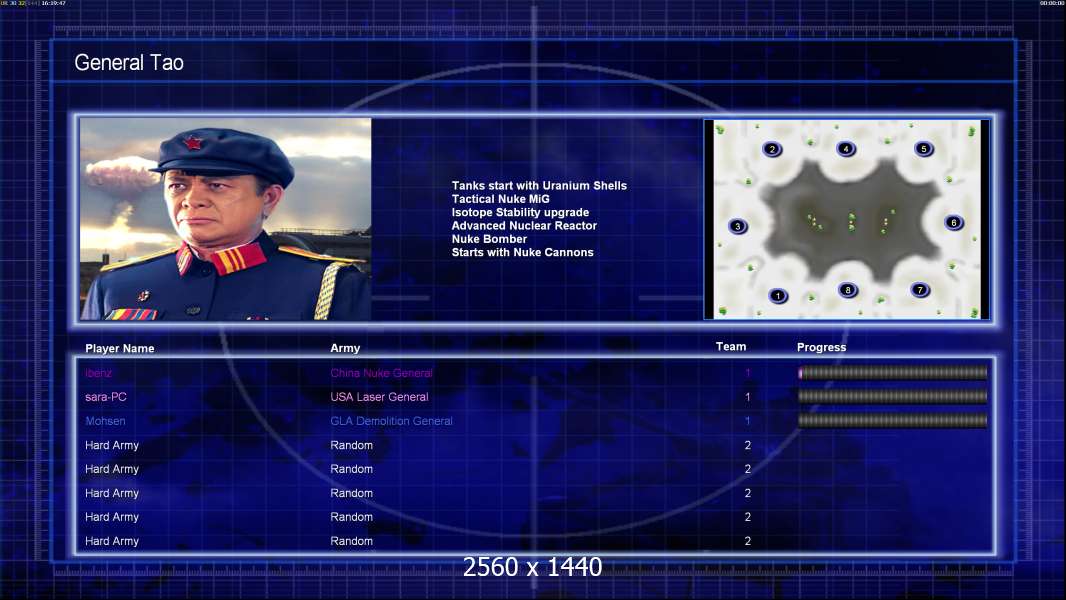Click start position marker 3 on map
The height and width of the screenshot is (600, 1066).
tap(738, 226)
